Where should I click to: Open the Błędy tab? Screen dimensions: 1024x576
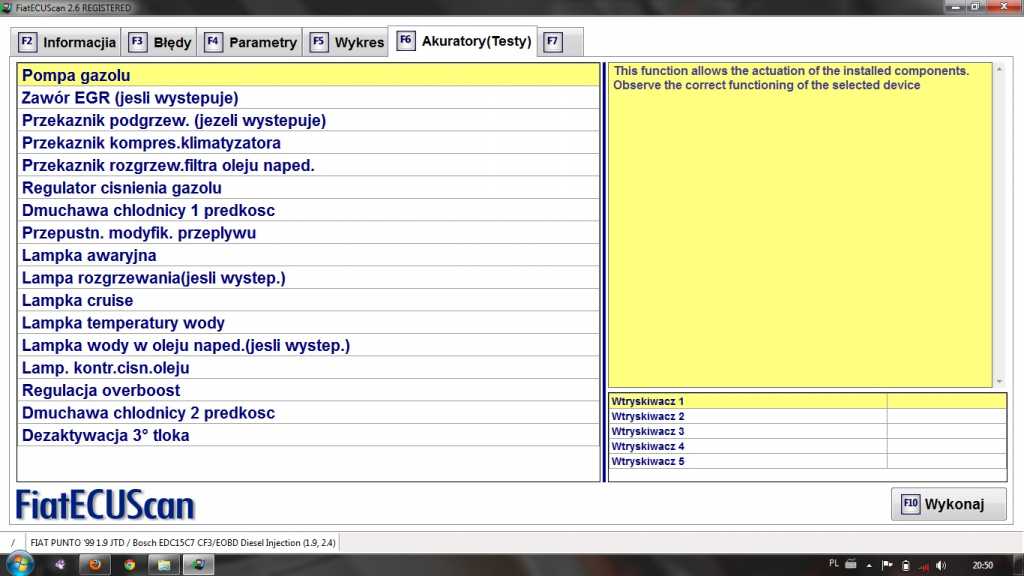click(160, 42)
